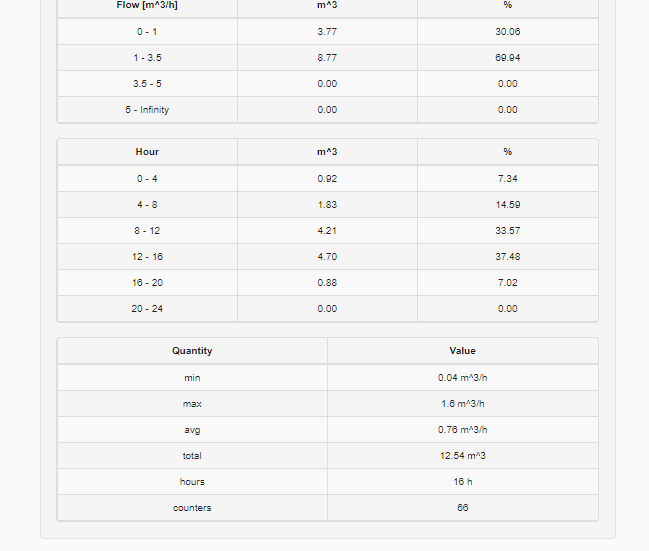649x551 pixels.
Task: Click the 14.59 percentage cell
Action: coord(507,205)
